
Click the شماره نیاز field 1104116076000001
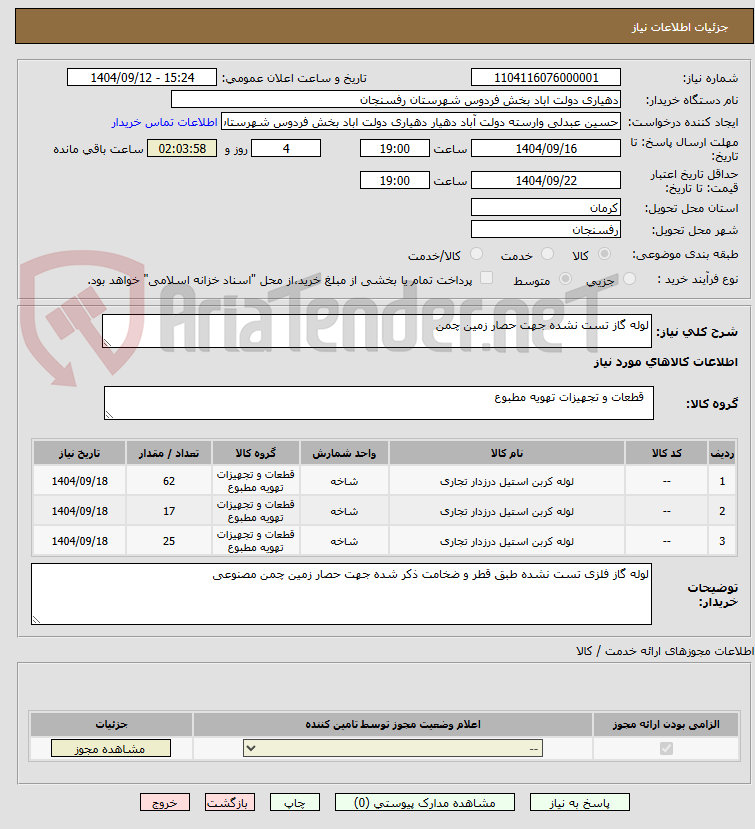[x=546, y=78]
